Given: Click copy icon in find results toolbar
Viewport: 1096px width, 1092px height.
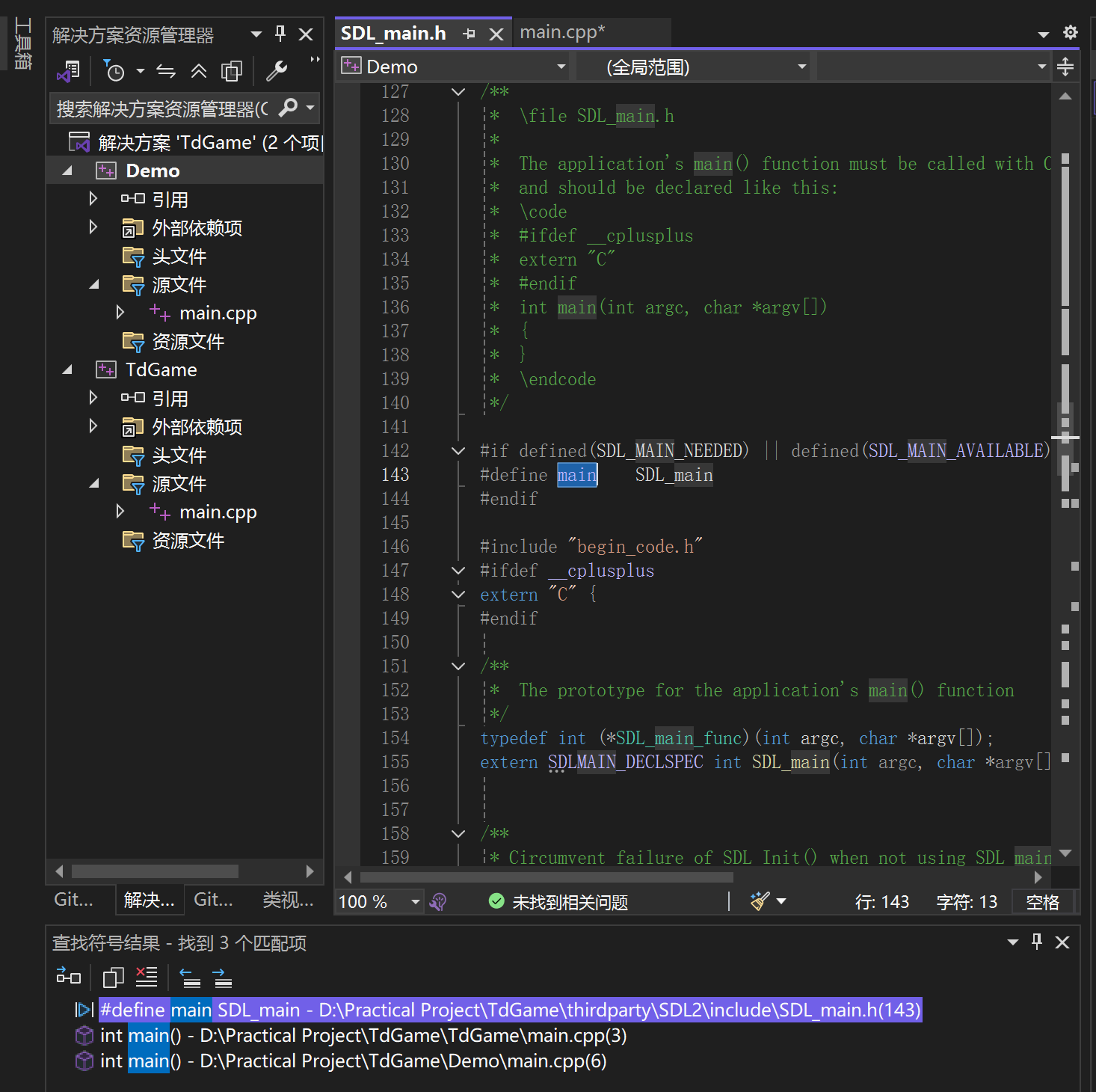Looking at the screenshot, I should click(114, 977).
